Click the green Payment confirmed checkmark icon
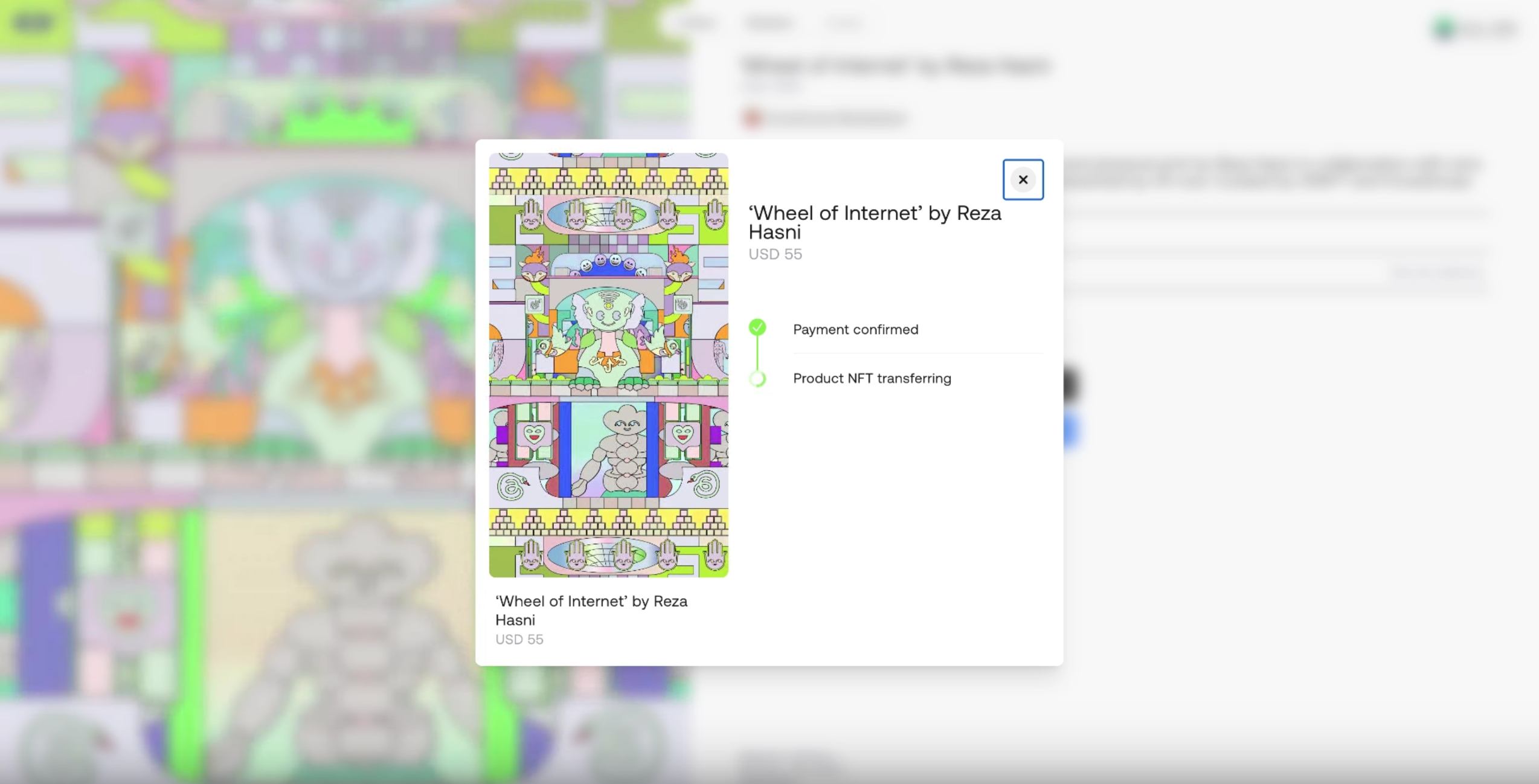Viewport: 1539px width, 784px height. tap(757, 327)
